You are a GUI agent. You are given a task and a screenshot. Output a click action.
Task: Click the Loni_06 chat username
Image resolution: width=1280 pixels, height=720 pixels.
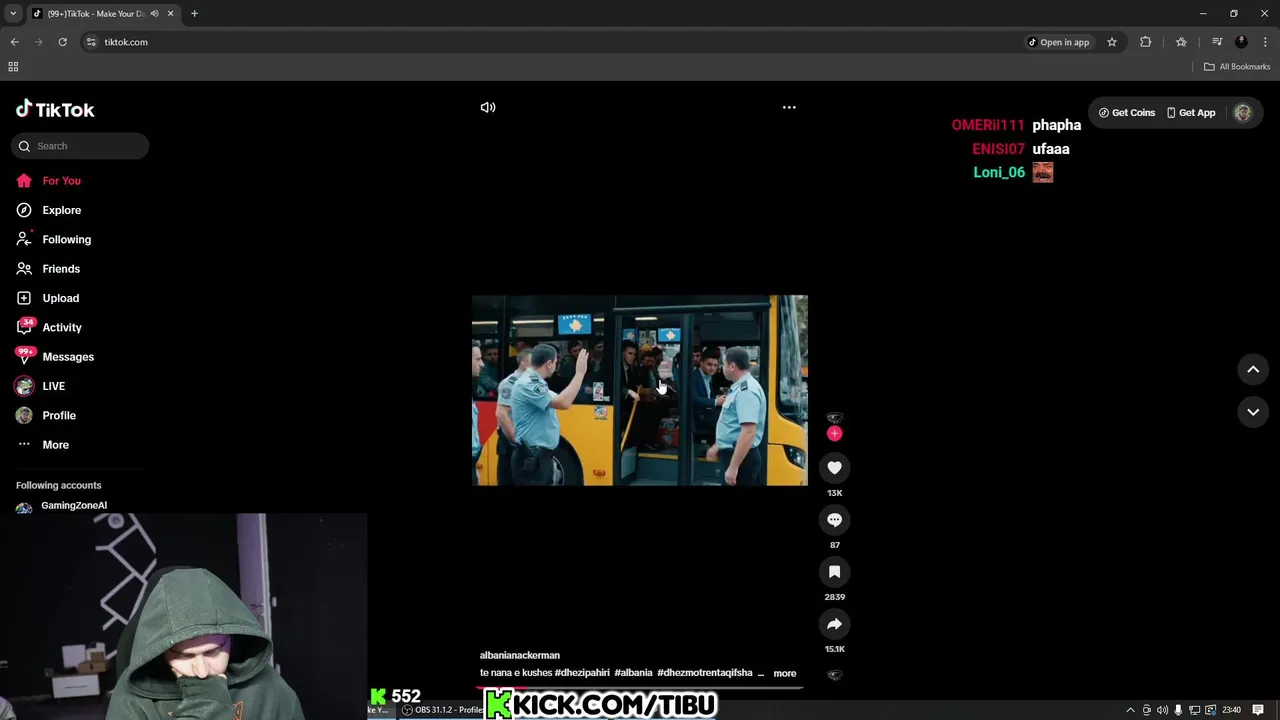(x=999, y=172)
